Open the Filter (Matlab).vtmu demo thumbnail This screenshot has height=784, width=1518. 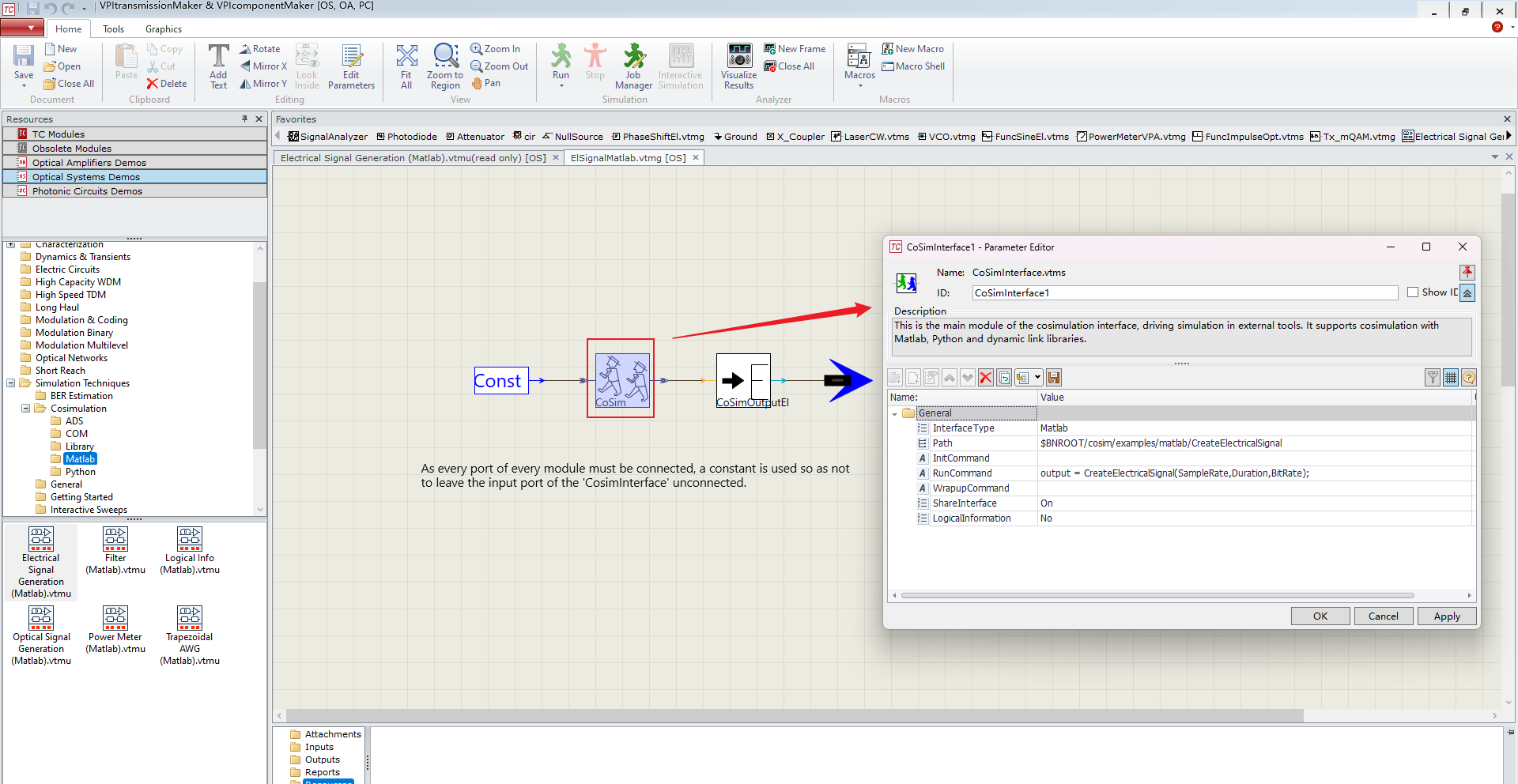pyautogui.click(x=115, y=552)
